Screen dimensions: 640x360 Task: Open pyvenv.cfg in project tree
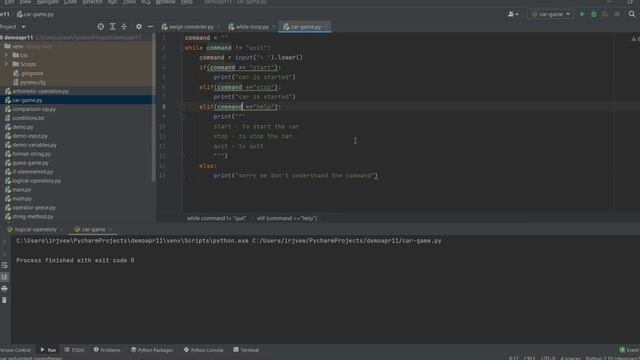[x=32, y=82]
